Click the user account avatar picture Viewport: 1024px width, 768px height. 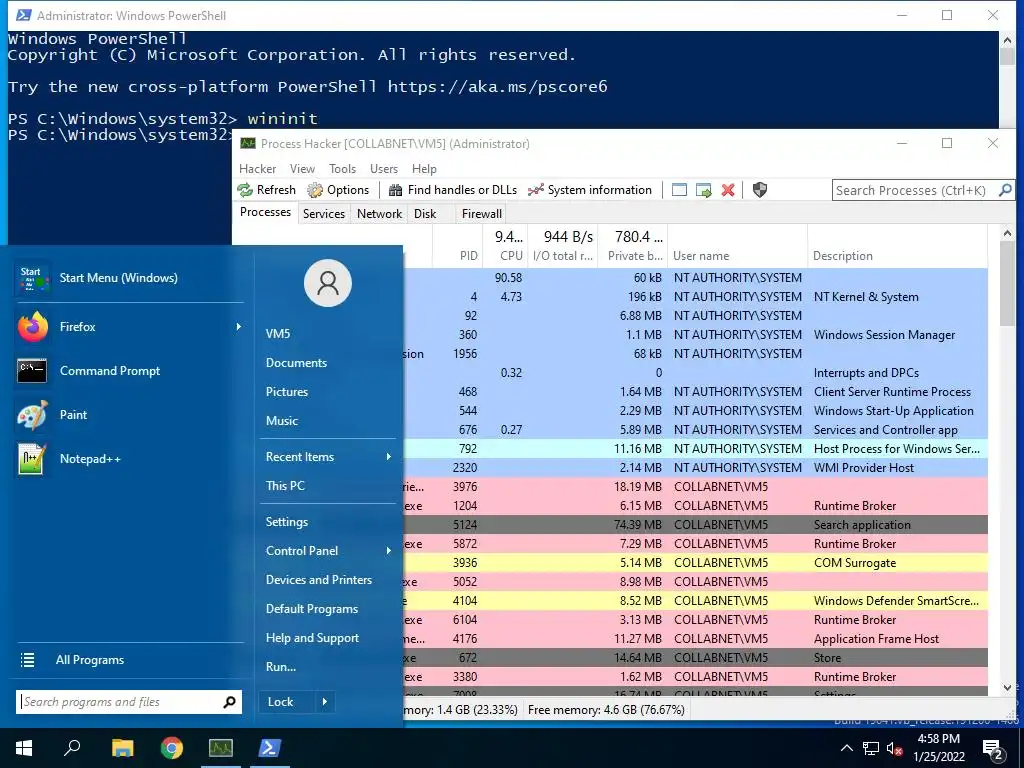click(x=328, y=283)
